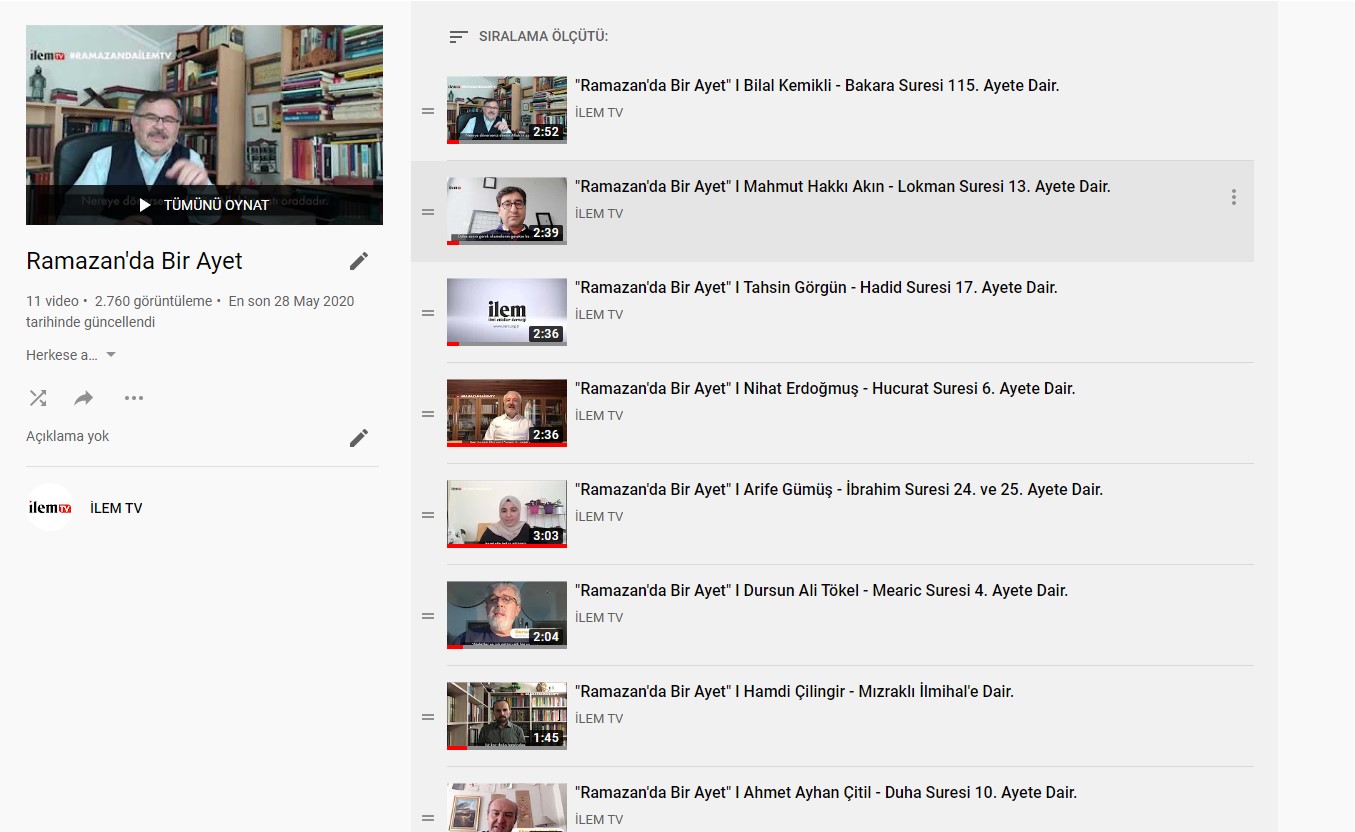Image resolution: width=1355 pixels, height=832 pixels.
Task: Open Bilal Kemikli - Bakara Suresi 115 video title
Action: (x=817, y=86)
